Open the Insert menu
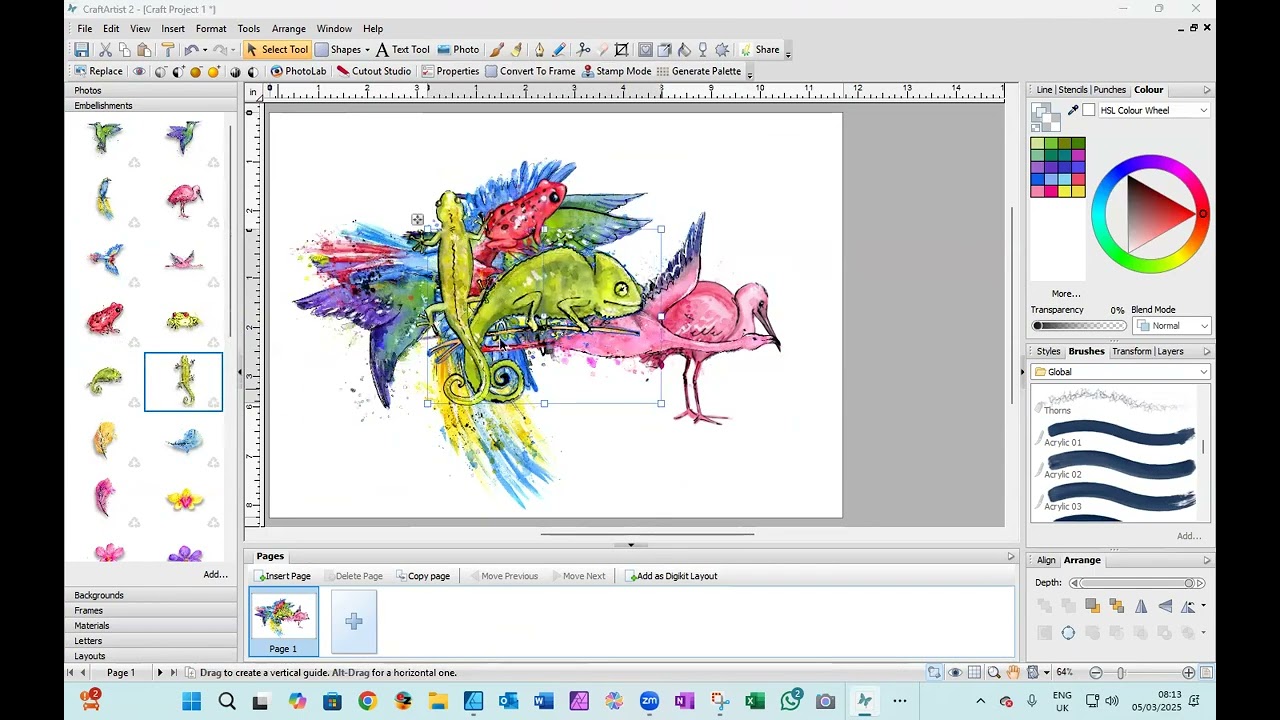 pos(173,29)
